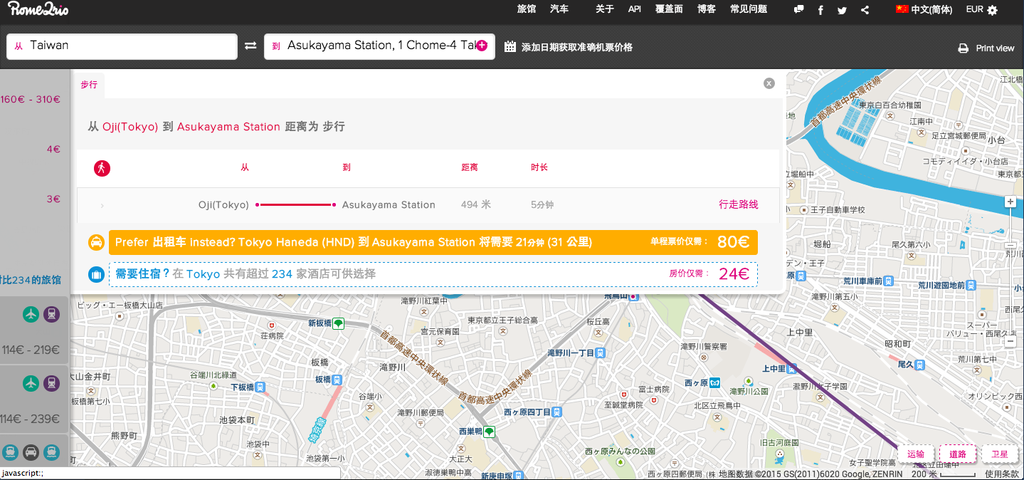This screenshot has height=480, width=1024.
Task: Click the orange taxi offer banner
Action: 433,242
